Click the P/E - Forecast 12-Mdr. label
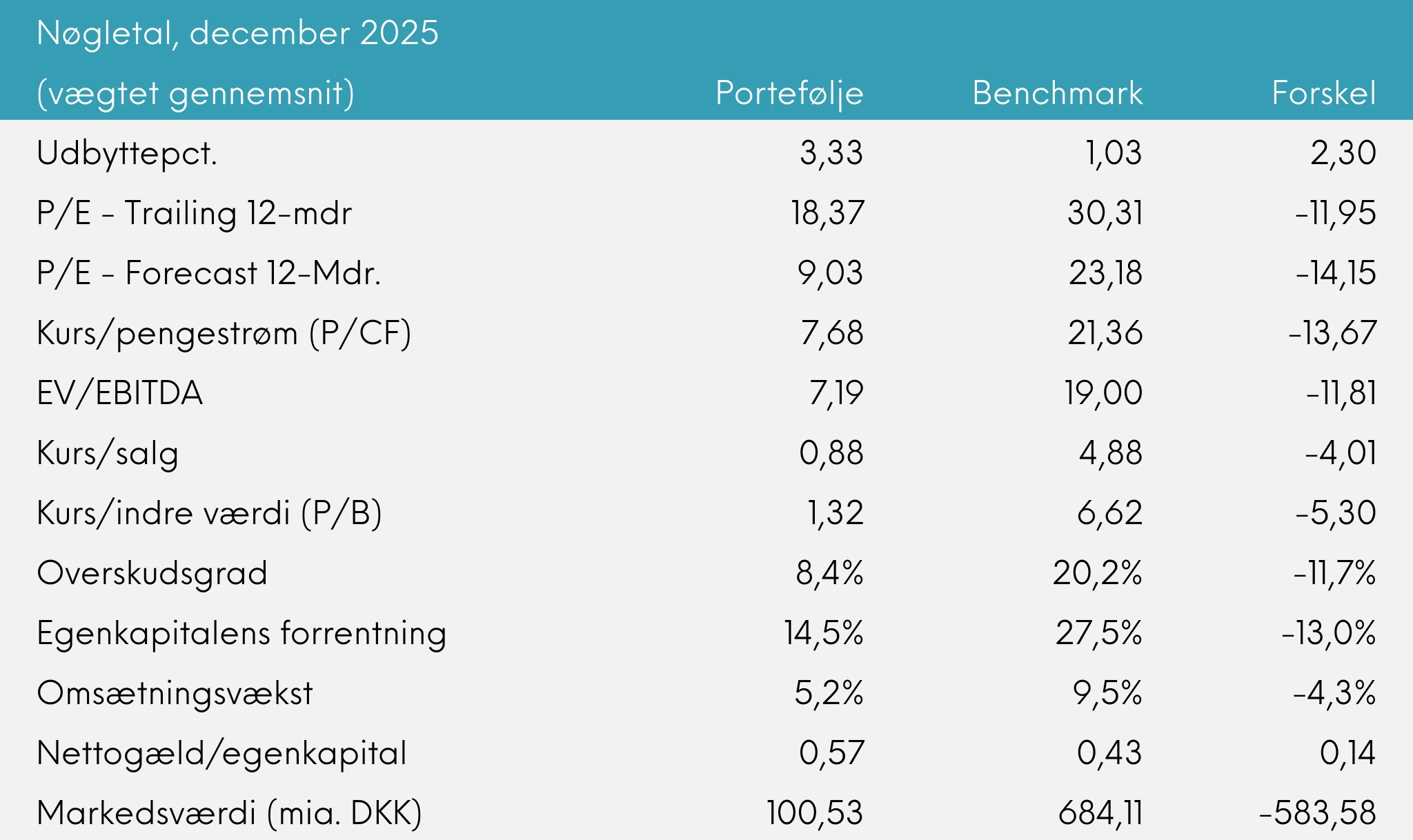This screenshot has height=840, width=1413. click(208, 273)
